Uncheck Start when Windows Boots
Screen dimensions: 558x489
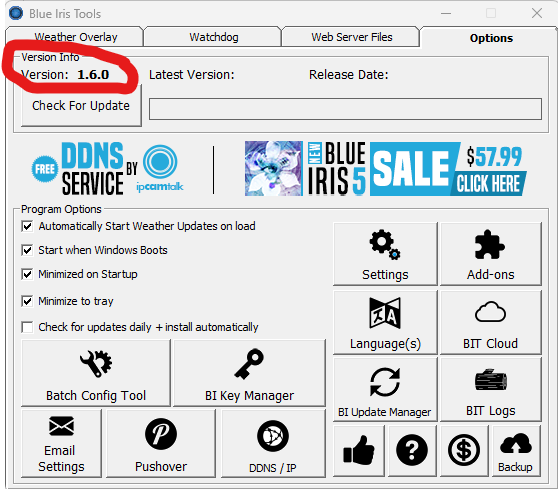point(27,250)
